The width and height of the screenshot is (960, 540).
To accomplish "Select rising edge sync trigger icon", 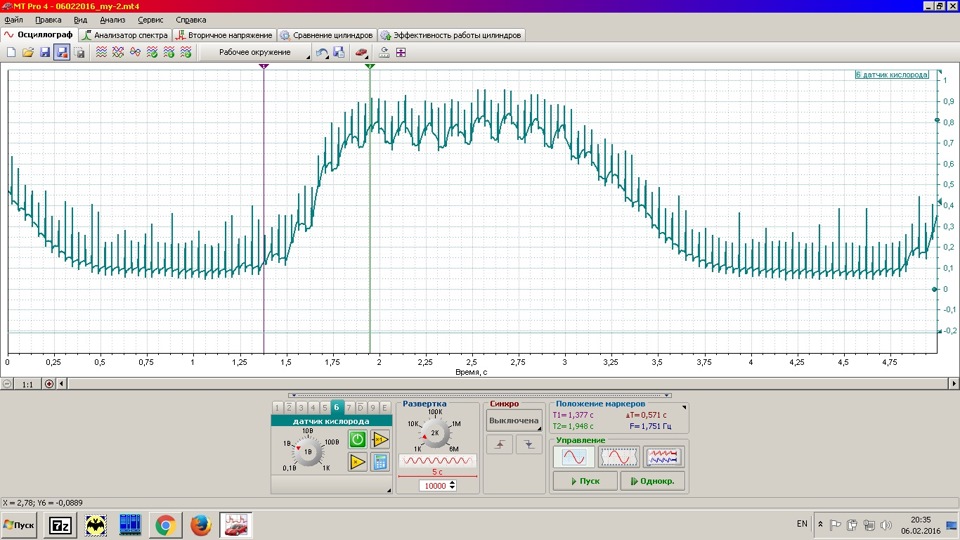I will 500,444.
